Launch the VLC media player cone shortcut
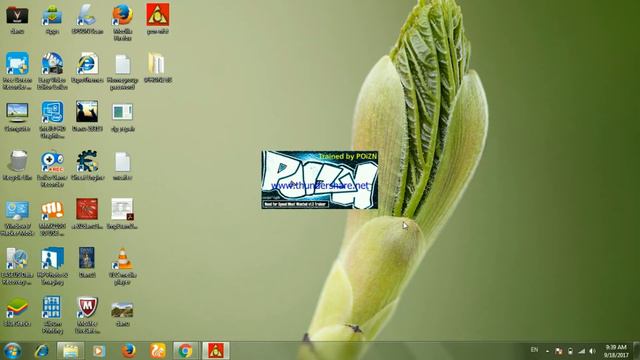Screen dimensions: 640x360 coord(122,259)
